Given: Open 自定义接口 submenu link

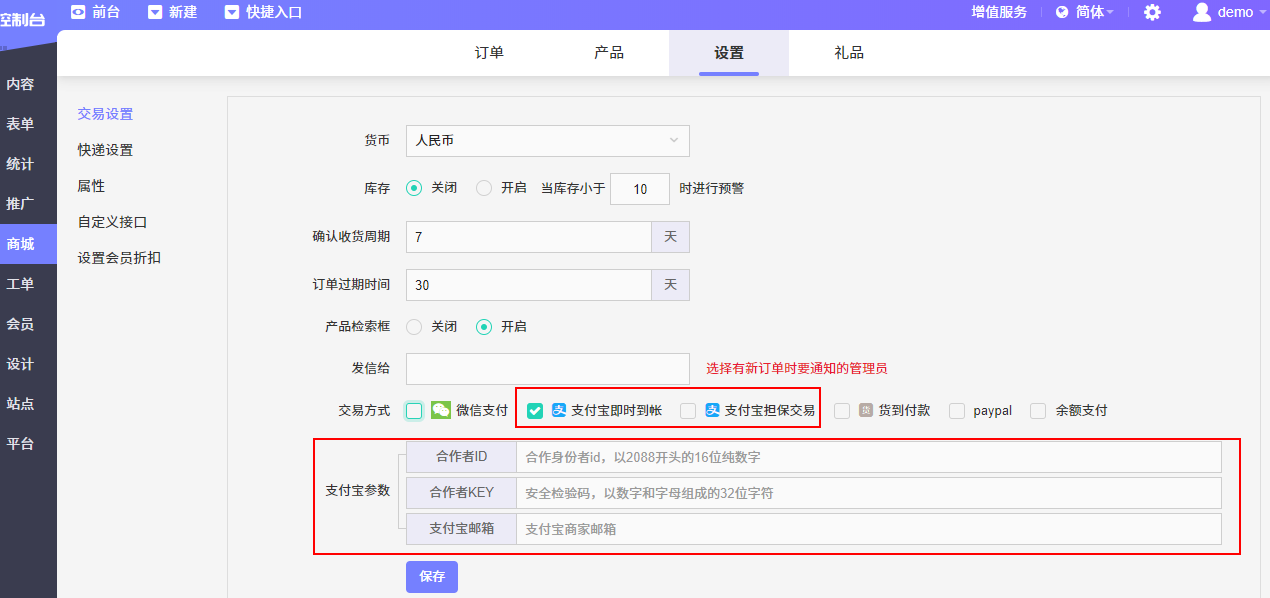Looking at the screenshot, I should [112, 222].
